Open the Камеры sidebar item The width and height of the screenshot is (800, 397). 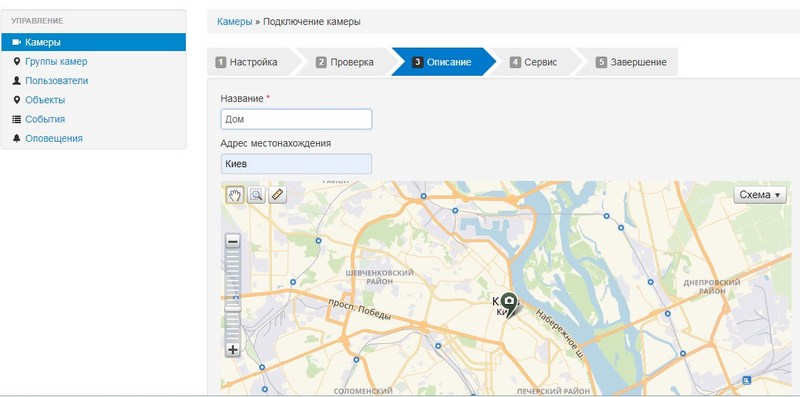click(x=93, y=42)
